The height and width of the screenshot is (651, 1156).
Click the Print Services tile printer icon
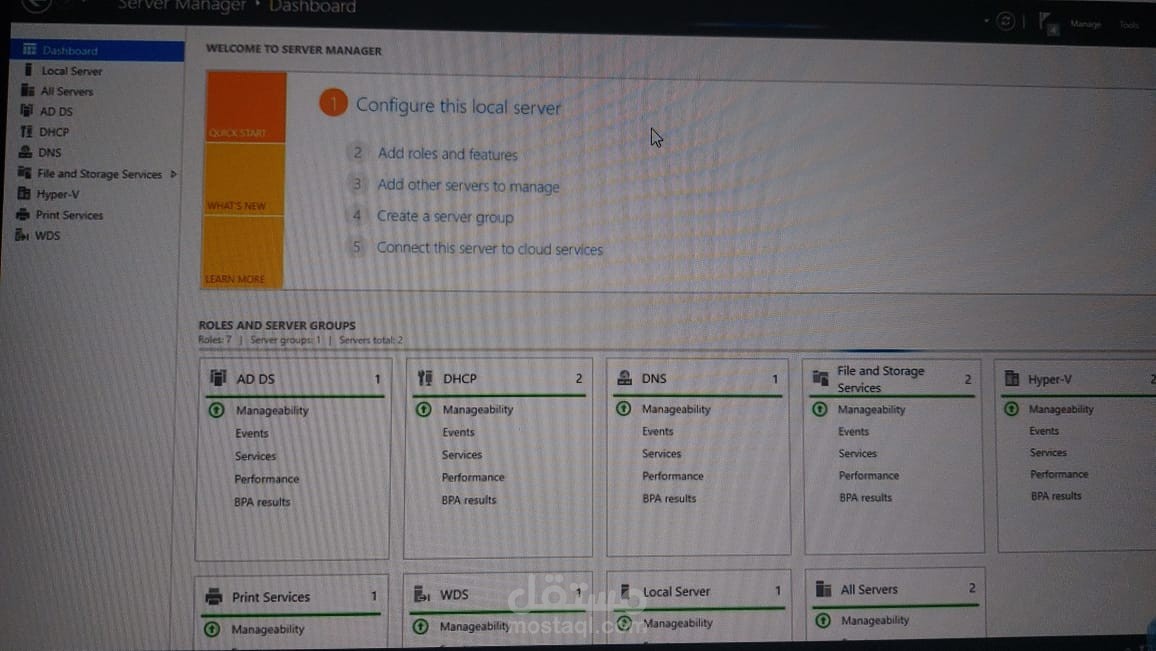(214, 596)
